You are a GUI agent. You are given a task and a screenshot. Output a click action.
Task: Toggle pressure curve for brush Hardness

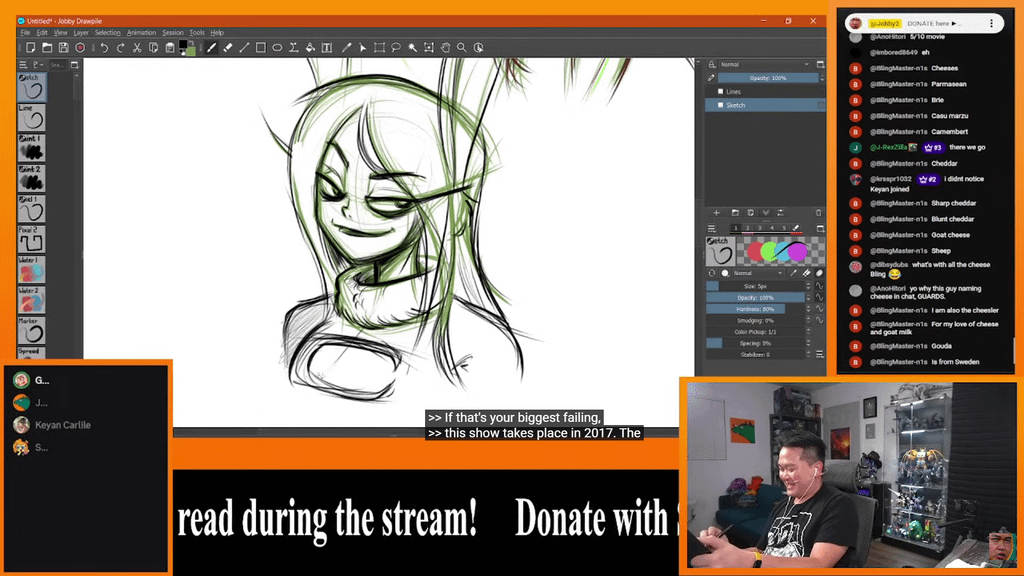click(x=819, y=309)
